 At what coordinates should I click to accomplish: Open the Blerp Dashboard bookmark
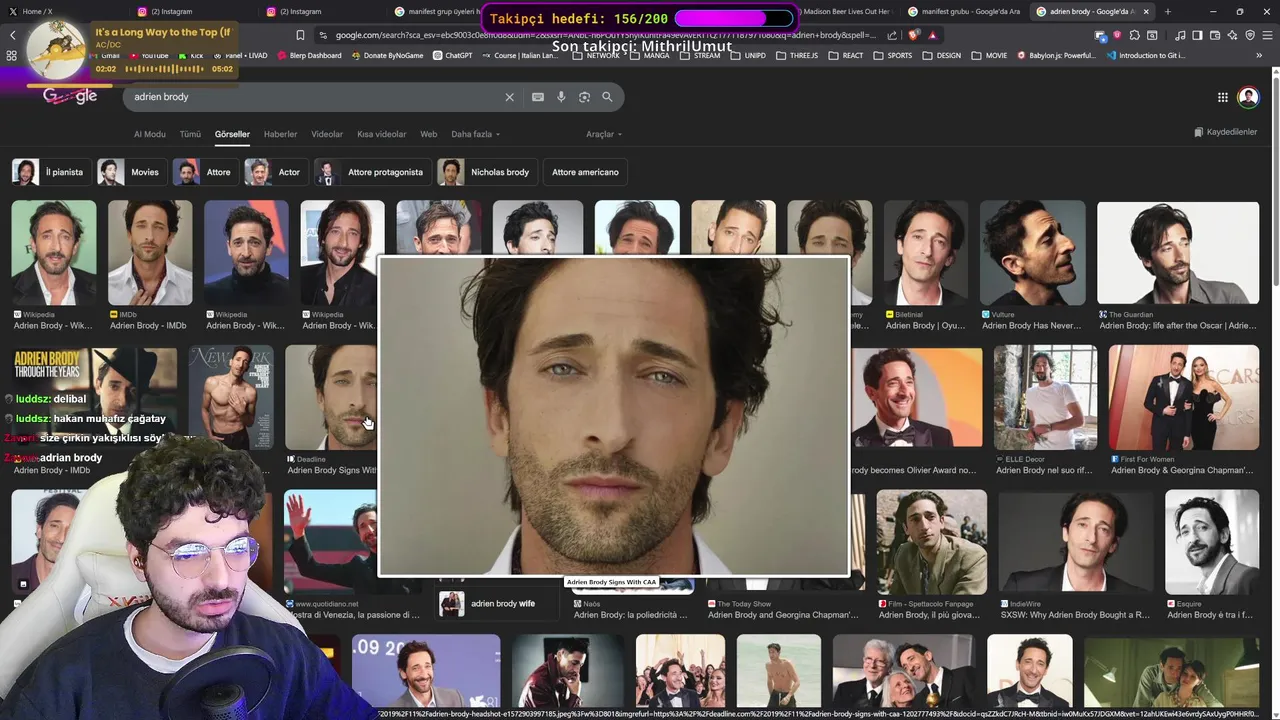tap(308, 56)
